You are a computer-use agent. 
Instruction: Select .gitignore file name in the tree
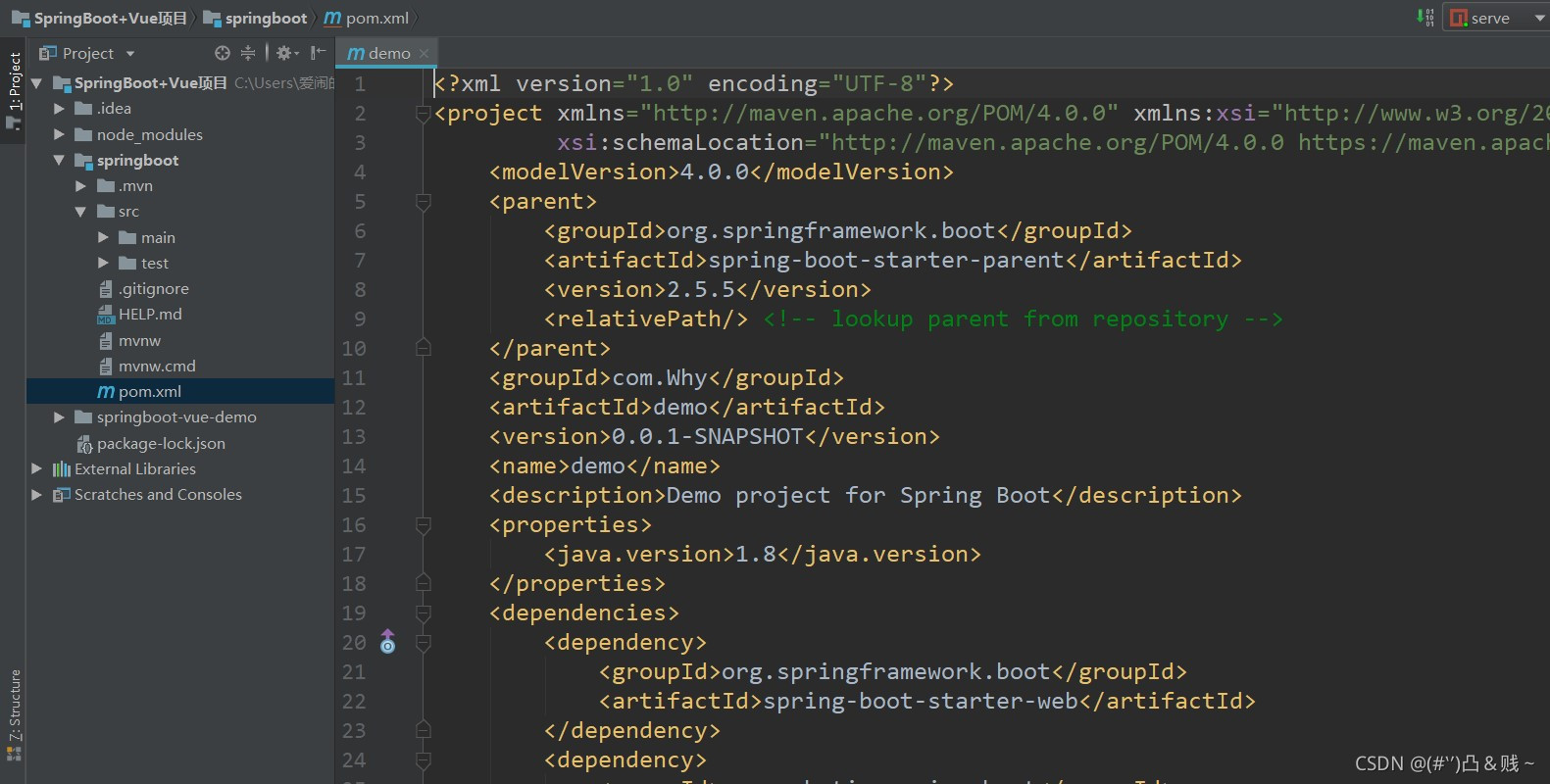point(154,289)
